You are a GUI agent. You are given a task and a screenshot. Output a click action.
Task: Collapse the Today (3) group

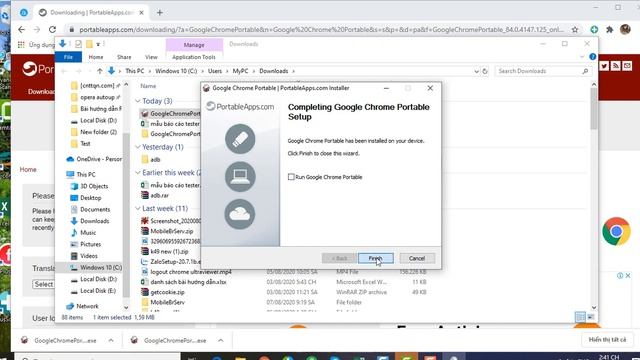(x=138, y=101)
